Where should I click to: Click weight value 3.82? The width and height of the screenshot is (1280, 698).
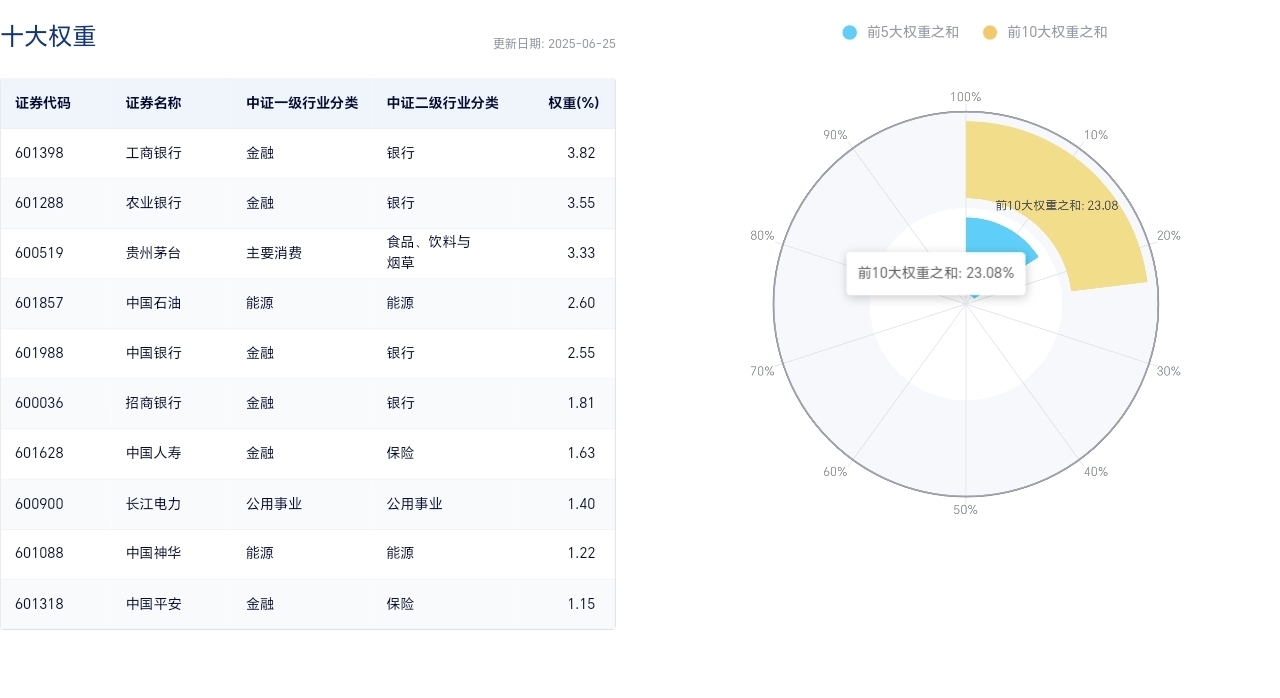(x=581, y=153)
